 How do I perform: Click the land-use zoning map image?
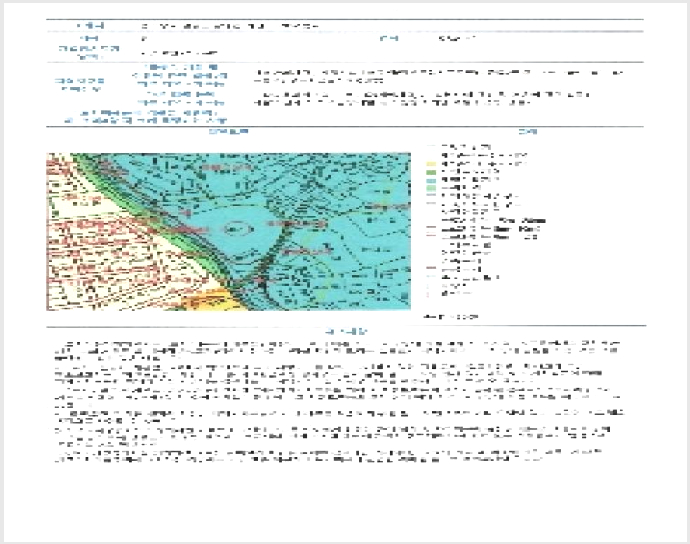coord(228,232)
